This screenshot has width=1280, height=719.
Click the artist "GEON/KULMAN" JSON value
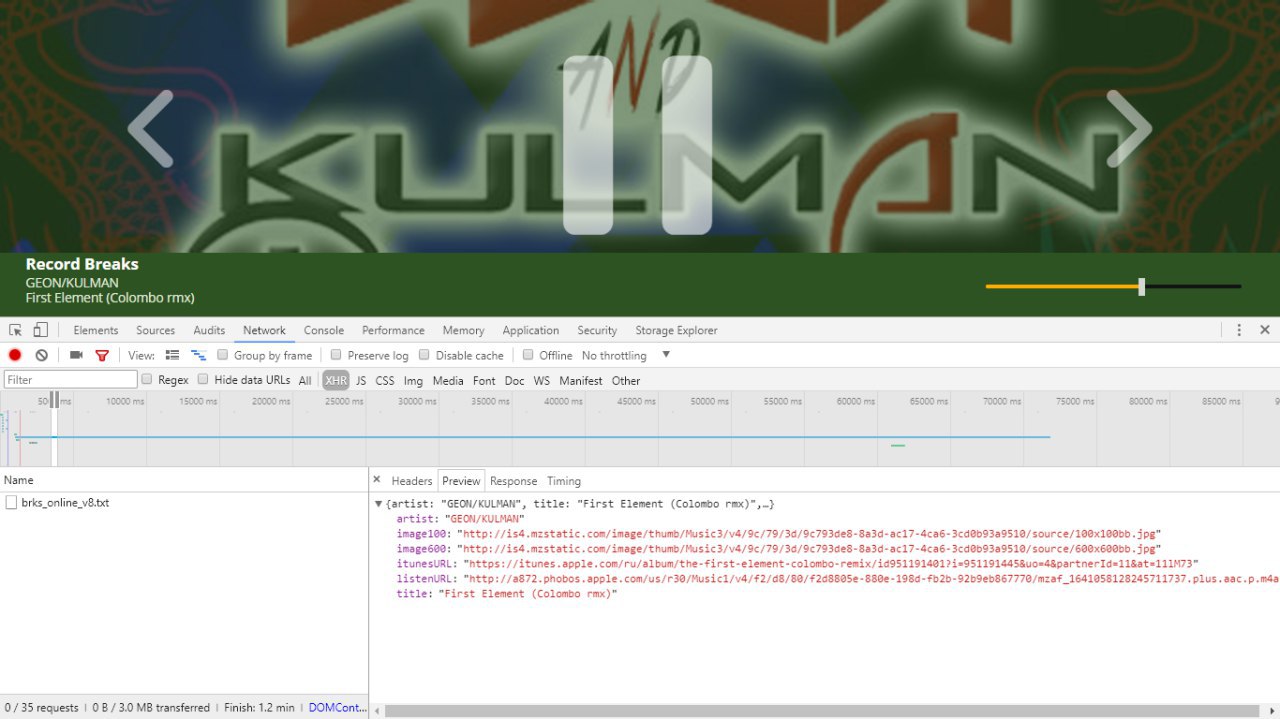tap(484, 519)
